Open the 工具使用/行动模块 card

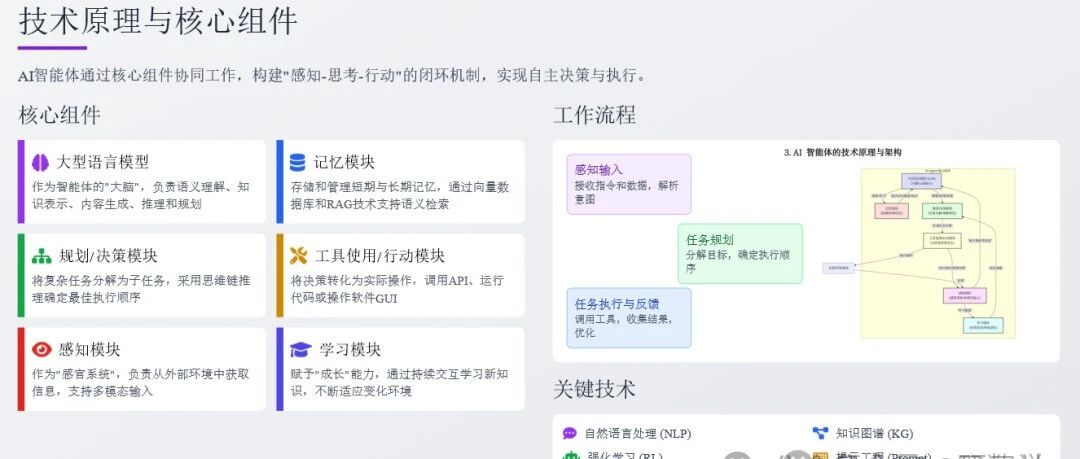click(400, 275)
